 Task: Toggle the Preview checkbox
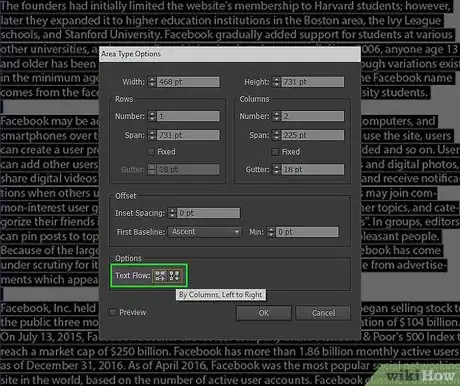coord(113,312)
